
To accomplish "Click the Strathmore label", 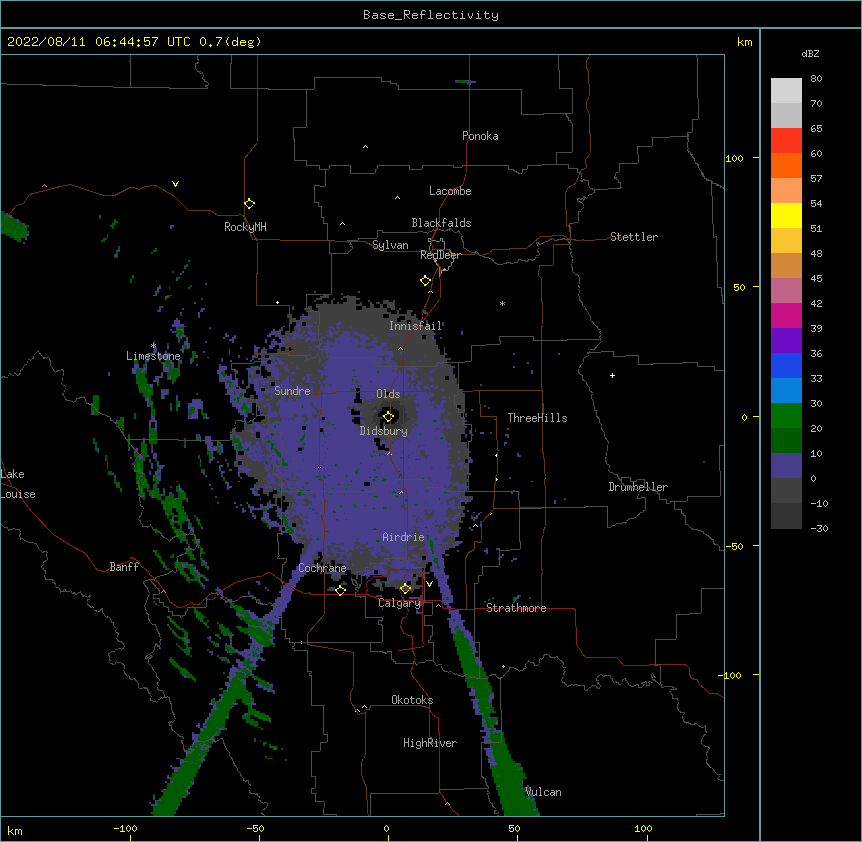I will [516, 608].
